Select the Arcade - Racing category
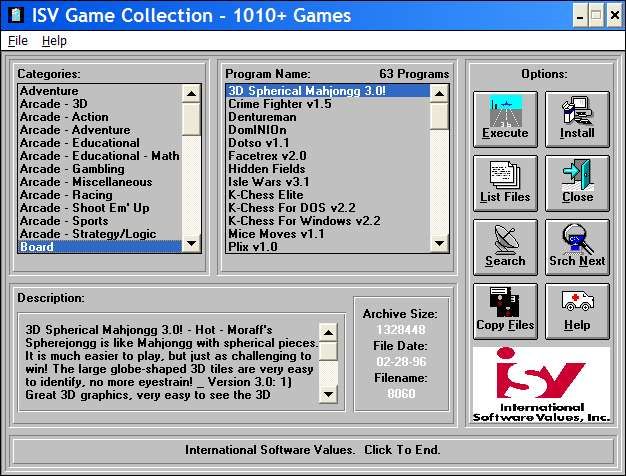Viewport: 626px width, 476px height. 100,195
